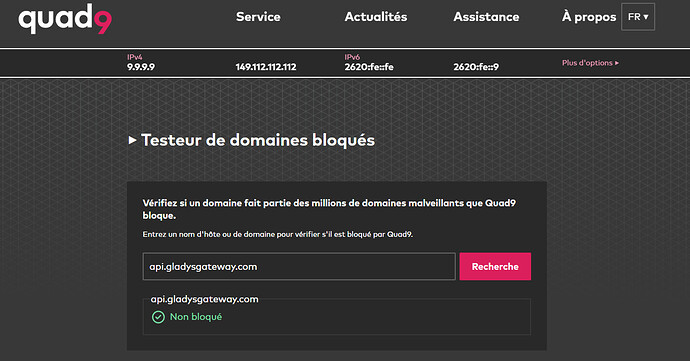Click the Vérifiez si un domaine description text
The width and height of the screenshot is (690, 361).
coord(329,209)
